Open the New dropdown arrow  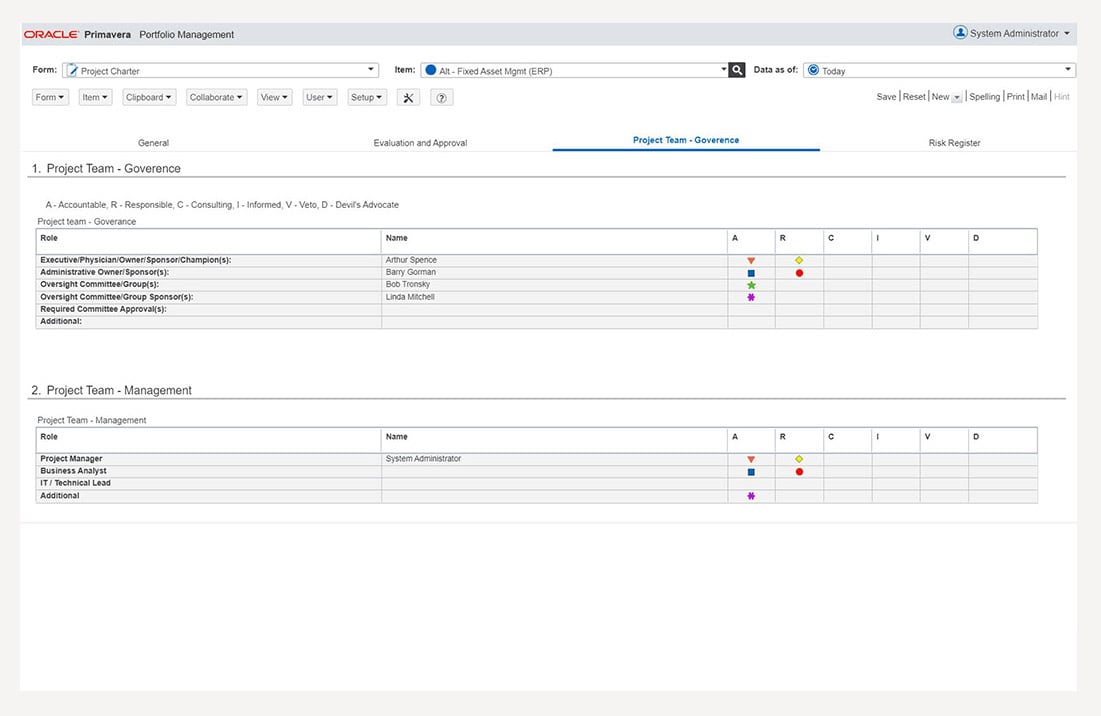point(956,98)
